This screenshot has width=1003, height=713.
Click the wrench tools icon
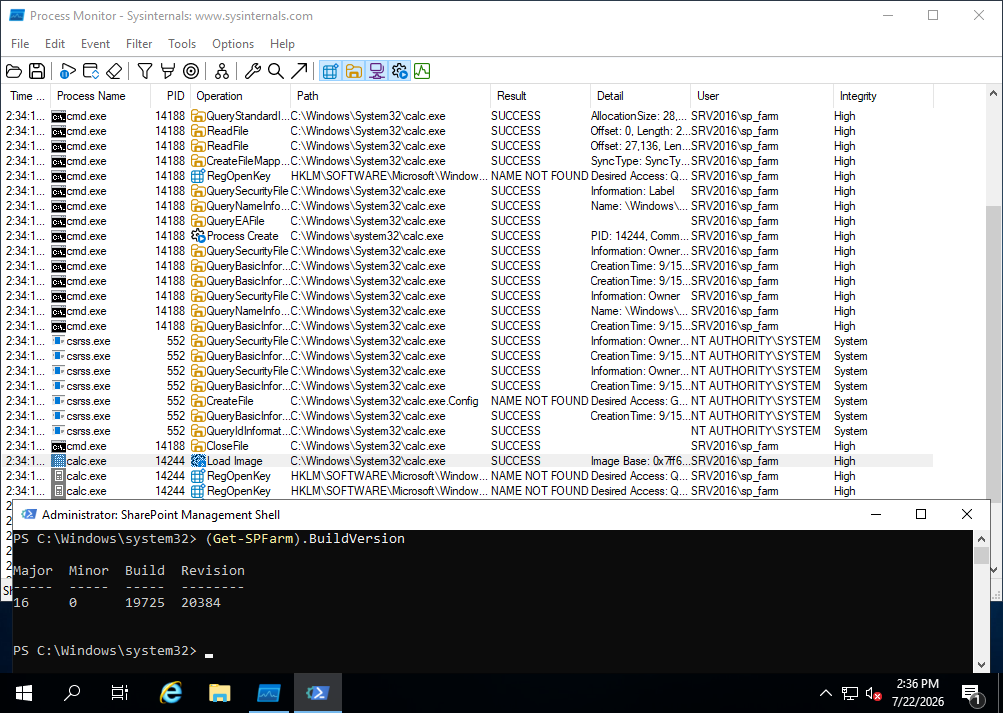253,71
